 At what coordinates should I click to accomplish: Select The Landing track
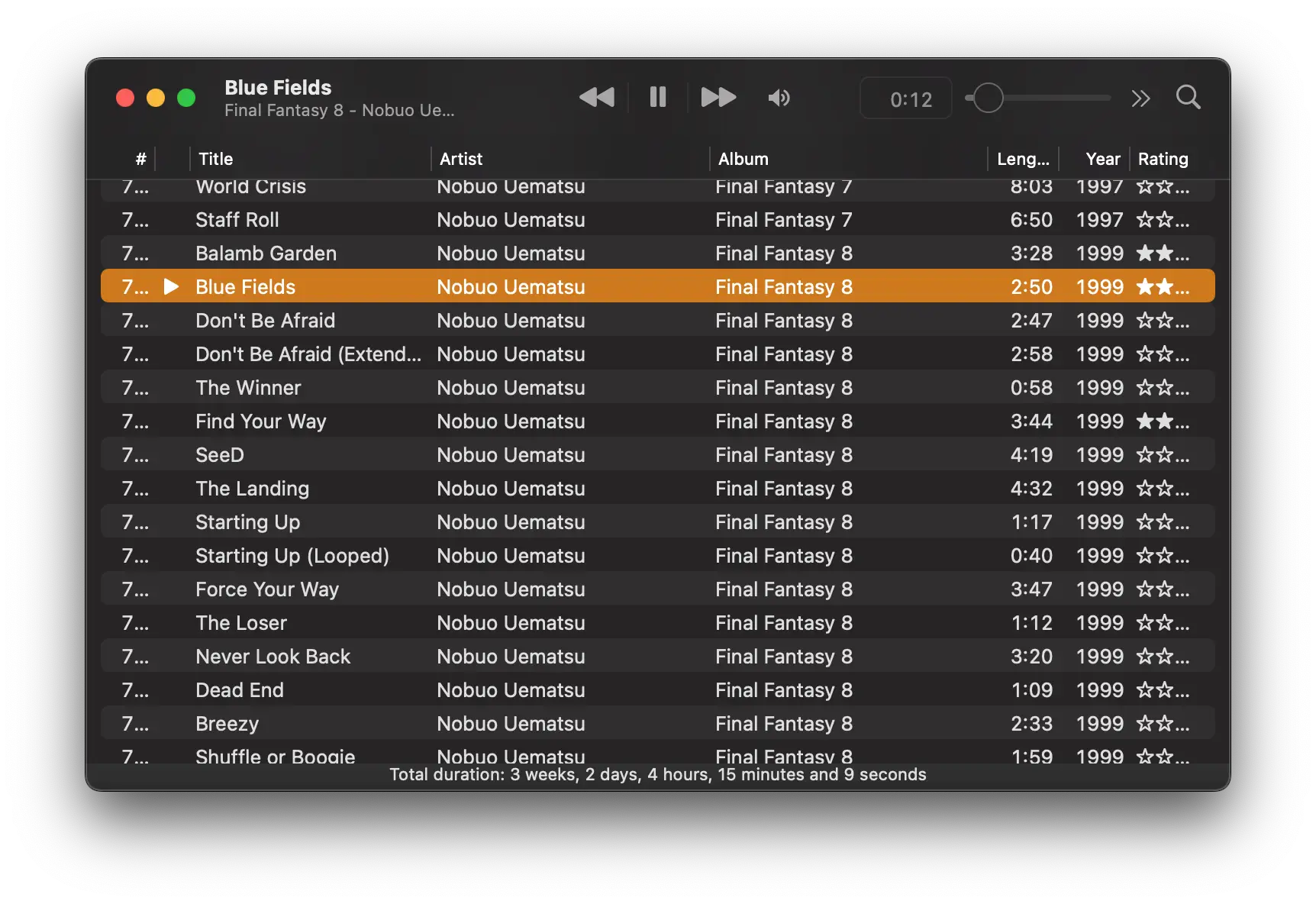(658, 489)
